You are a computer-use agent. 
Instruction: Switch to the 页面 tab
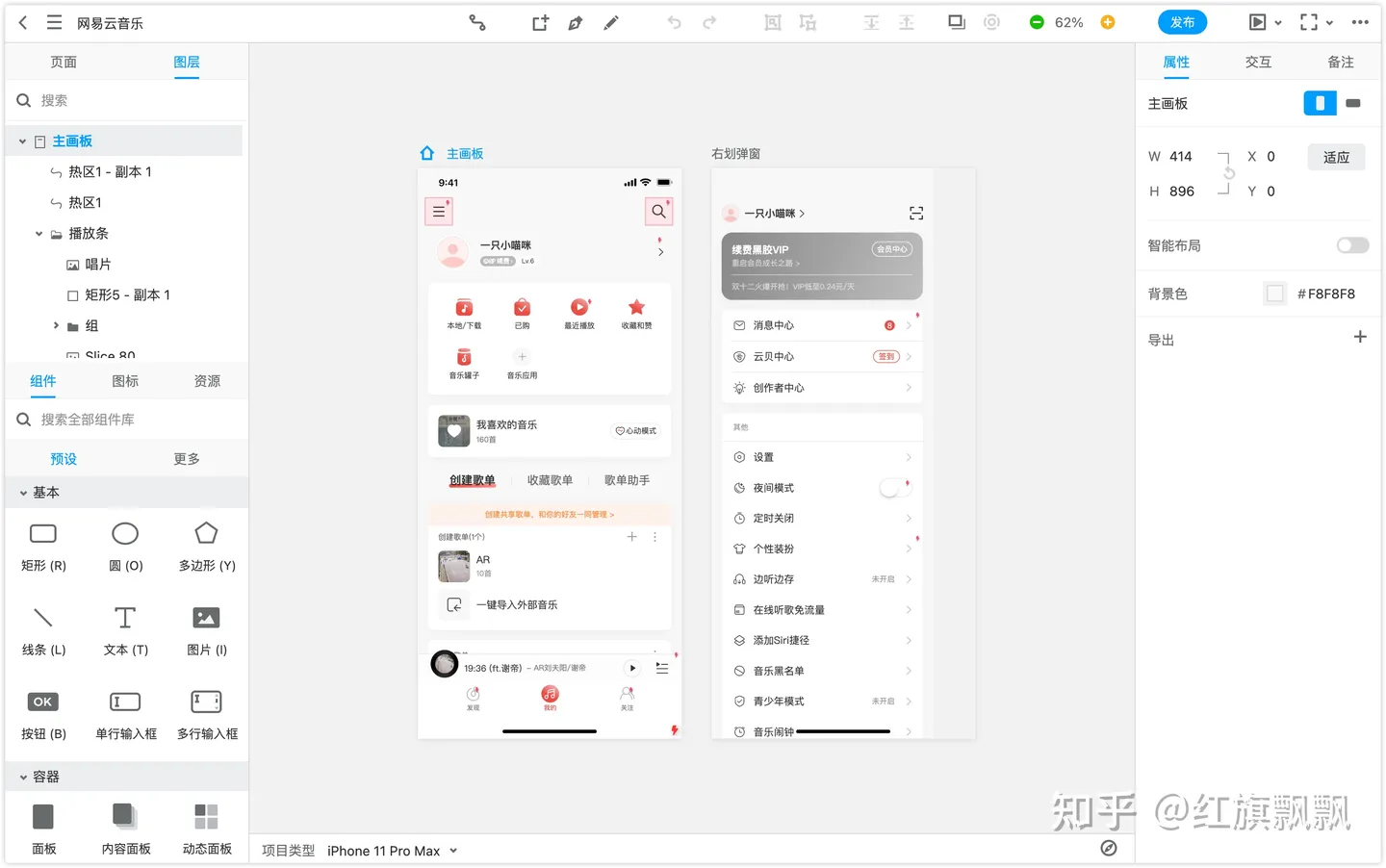pos(64,62)
